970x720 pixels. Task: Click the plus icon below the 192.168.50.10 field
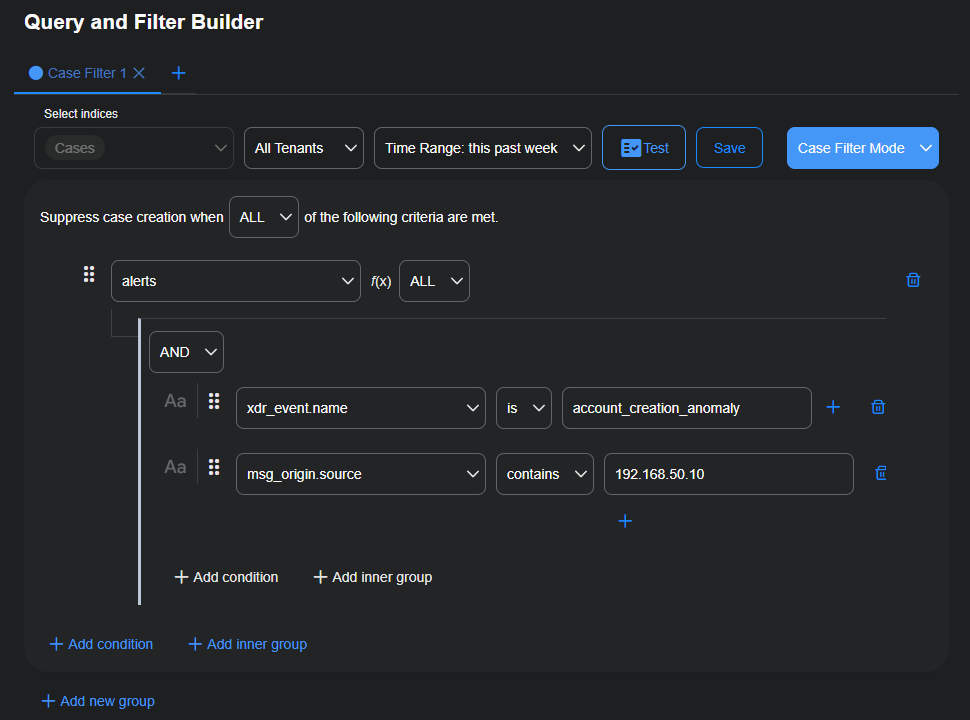pyautogui.click(x=625, y=520)
